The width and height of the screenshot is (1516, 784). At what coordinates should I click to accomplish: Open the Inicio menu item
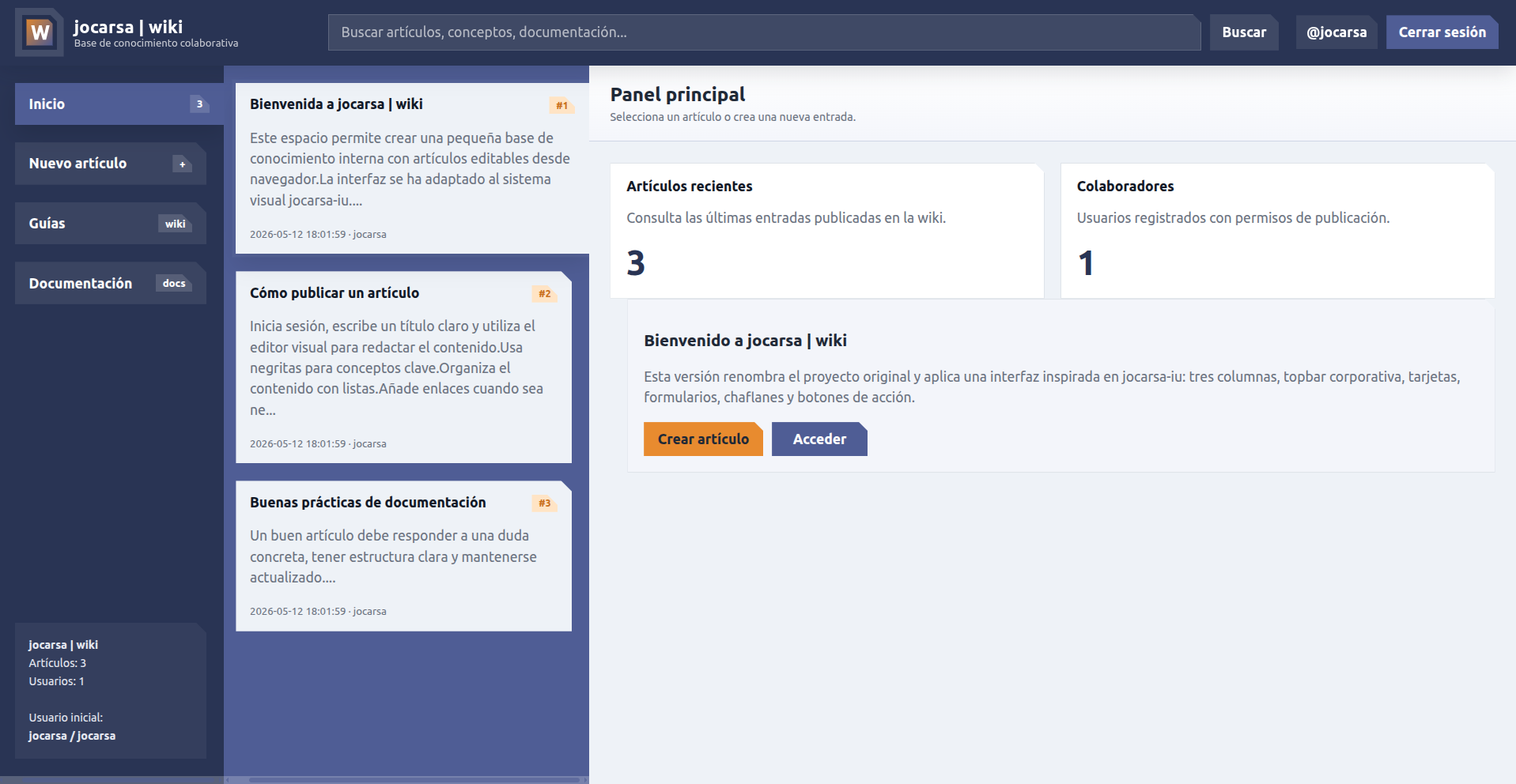pos(119,104)
